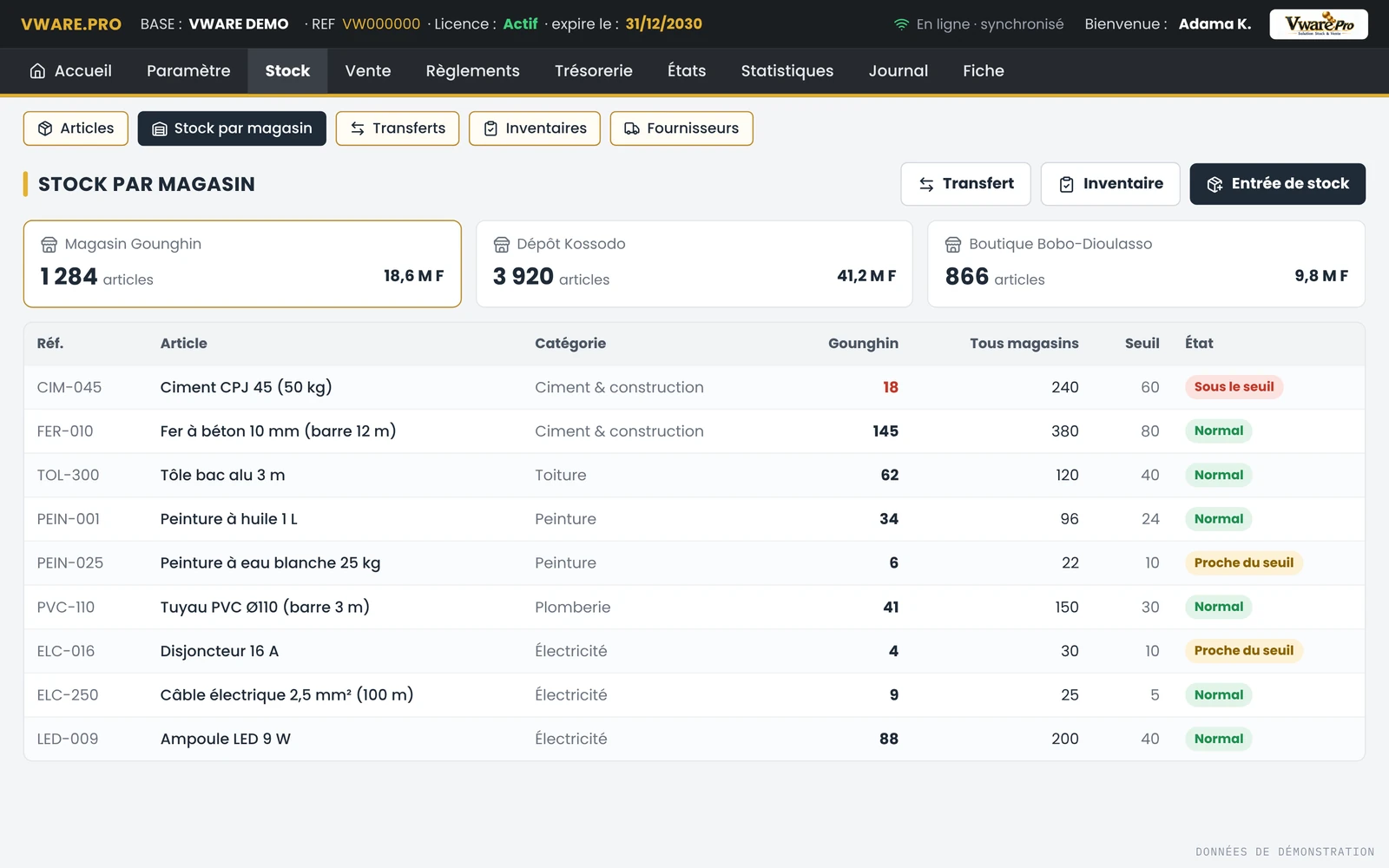Click the VwarePro logo at top right
The image size is (1389, 868).
coord(1319,24)
